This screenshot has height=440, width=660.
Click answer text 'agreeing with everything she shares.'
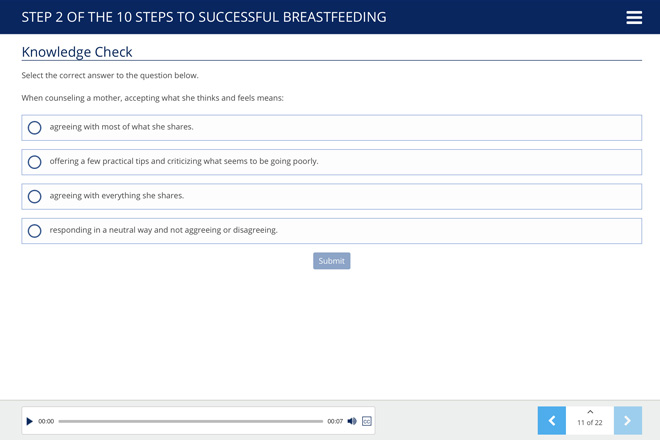[x=117, y=196]
